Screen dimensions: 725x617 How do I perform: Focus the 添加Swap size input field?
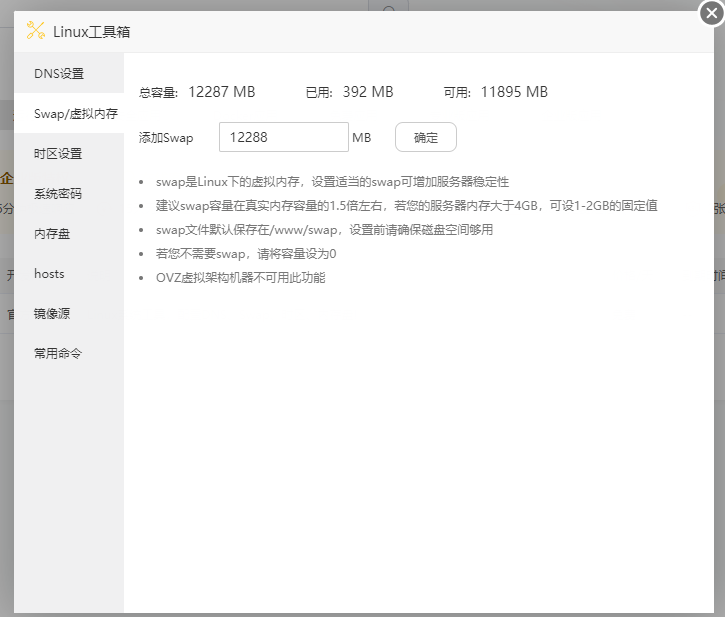pyautogui.click(x=284, y=137)
